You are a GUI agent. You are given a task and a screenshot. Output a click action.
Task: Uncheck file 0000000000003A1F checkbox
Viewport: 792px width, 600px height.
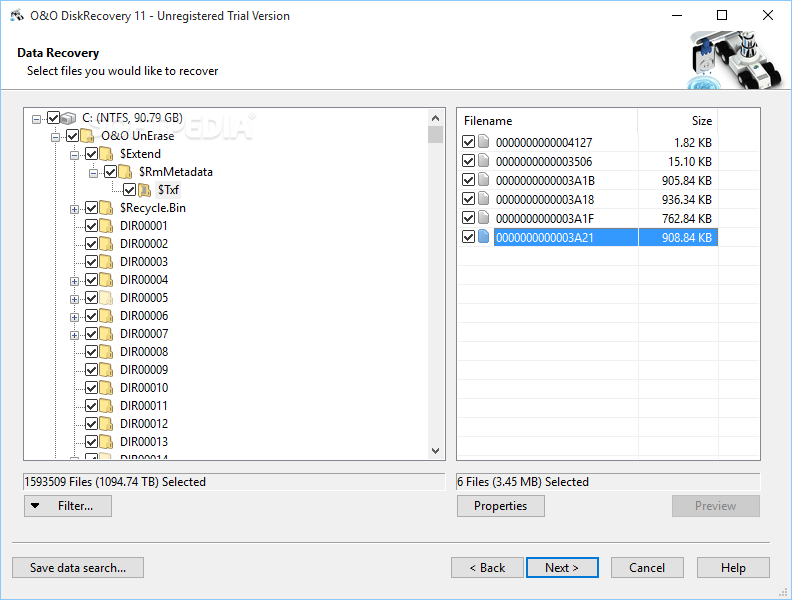click(468, 218)
